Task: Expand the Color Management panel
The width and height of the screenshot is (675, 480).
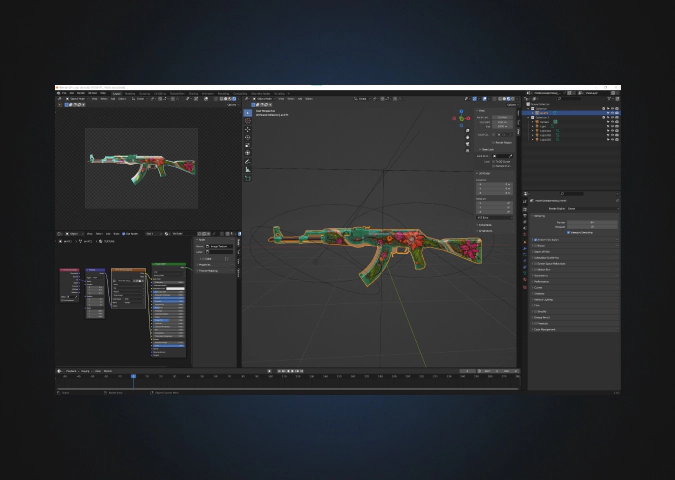Action: 546,329
